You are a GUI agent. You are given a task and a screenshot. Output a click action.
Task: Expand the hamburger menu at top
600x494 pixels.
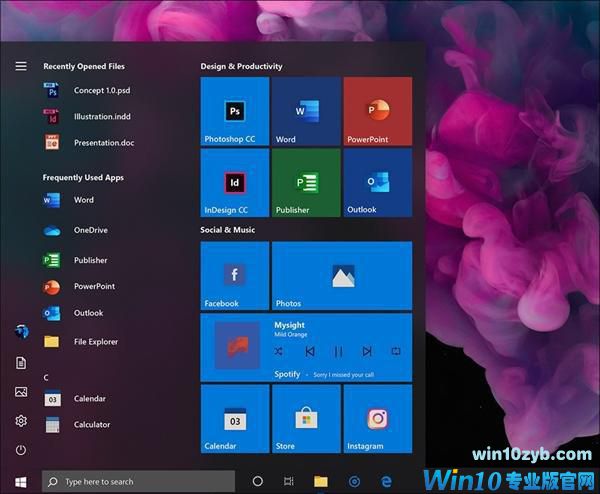[21, 66]
